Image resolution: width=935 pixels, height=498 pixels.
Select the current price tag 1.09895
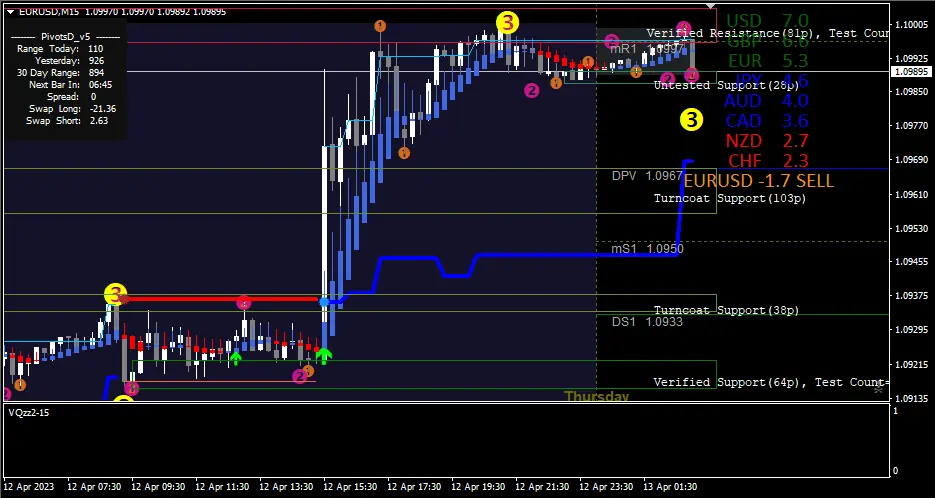point(909,72)
